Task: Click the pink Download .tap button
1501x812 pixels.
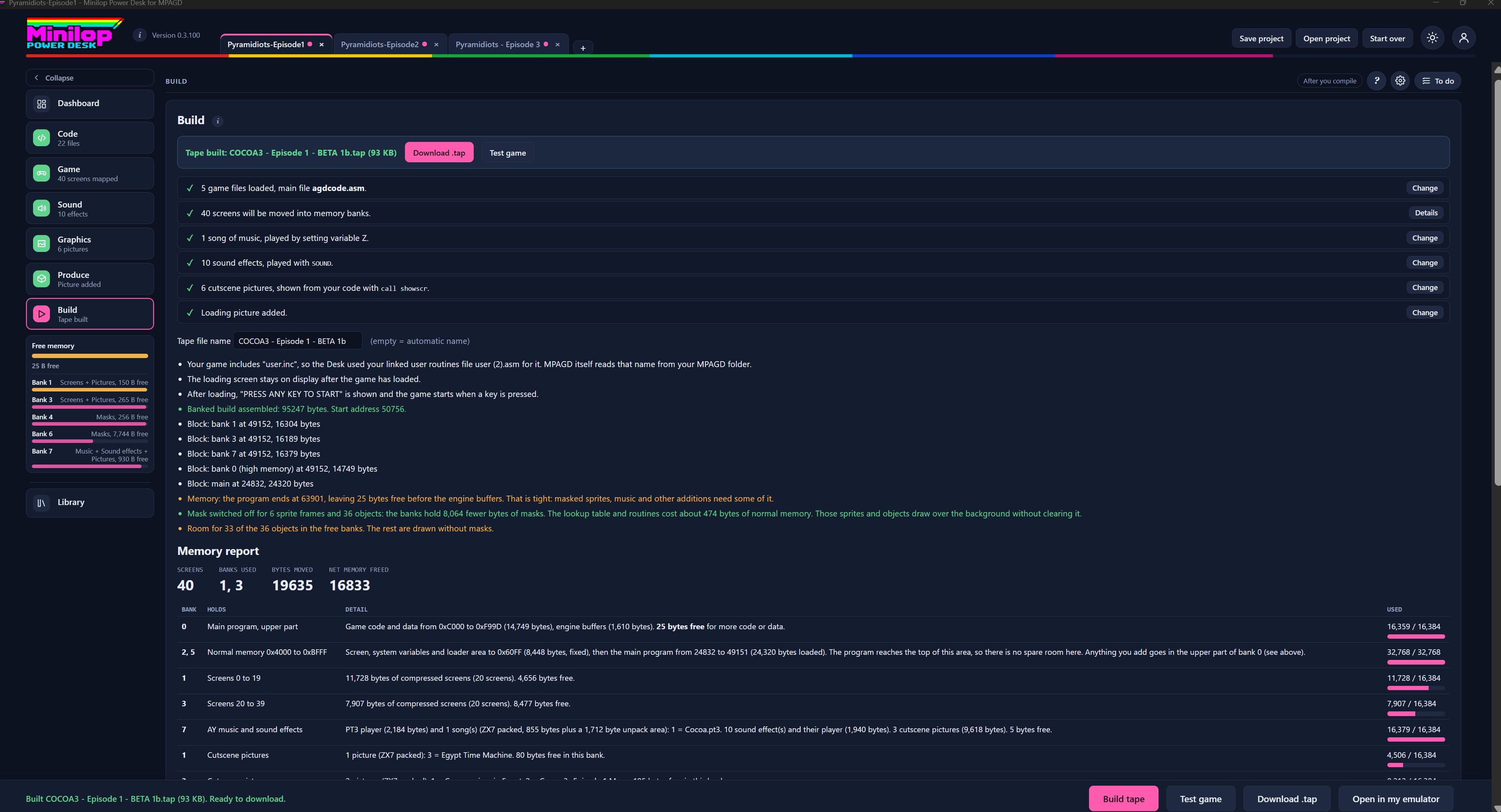Action: [x=439, y=153]
